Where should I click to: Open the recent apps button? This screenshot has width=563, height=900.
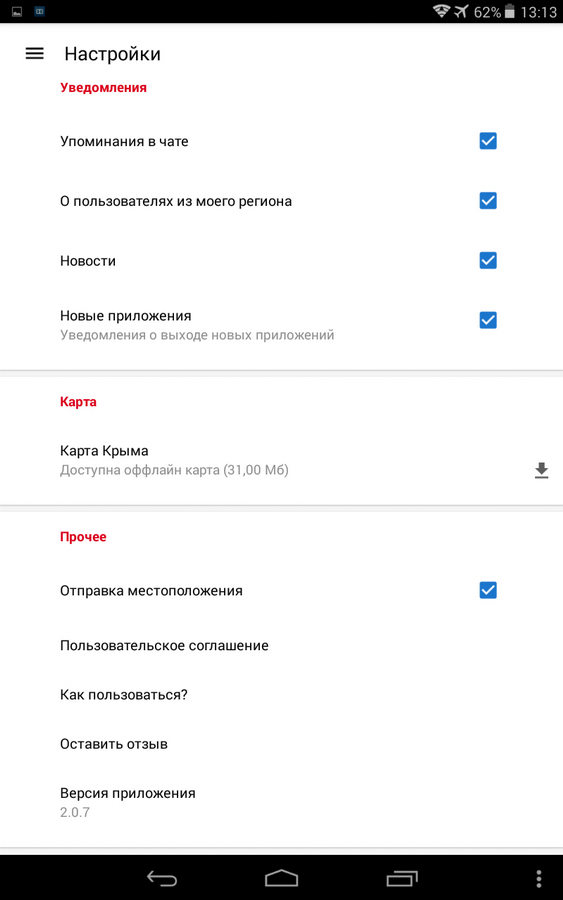tap(402, 878)
